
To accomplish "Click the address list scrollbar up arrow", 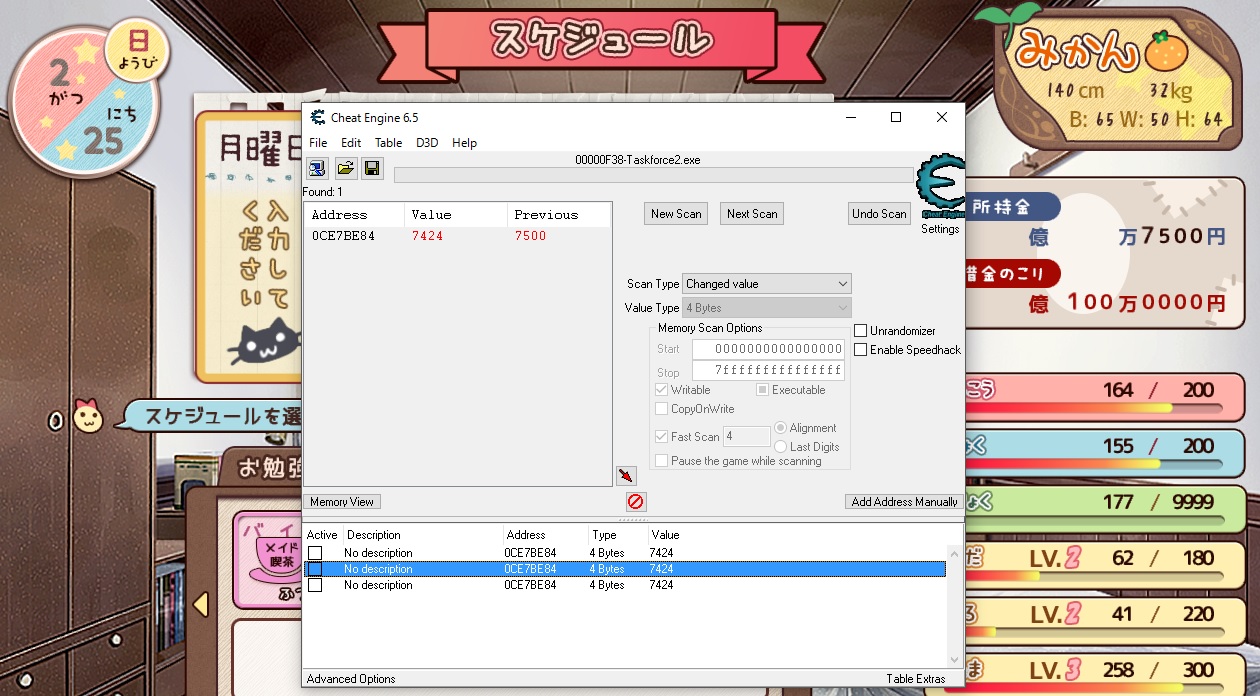I will (x=954, y=552).
